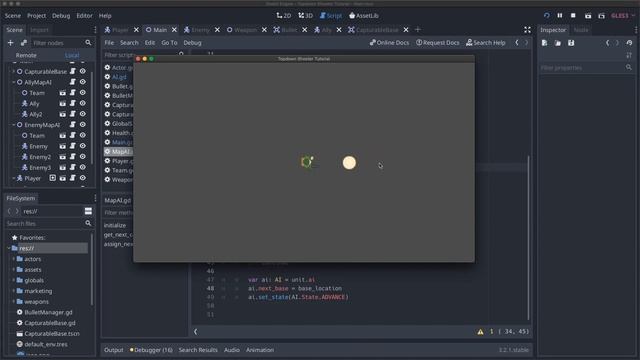The width and height of the screenshot is (640, 360).
Task: Switch to the Node dock tab
Action: pyautogui.click(x=581, y=30)
